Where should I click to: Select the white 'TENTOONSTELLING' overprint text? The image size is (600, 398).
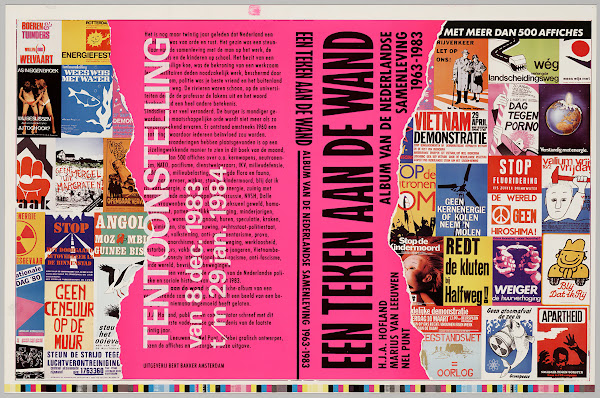156,192
